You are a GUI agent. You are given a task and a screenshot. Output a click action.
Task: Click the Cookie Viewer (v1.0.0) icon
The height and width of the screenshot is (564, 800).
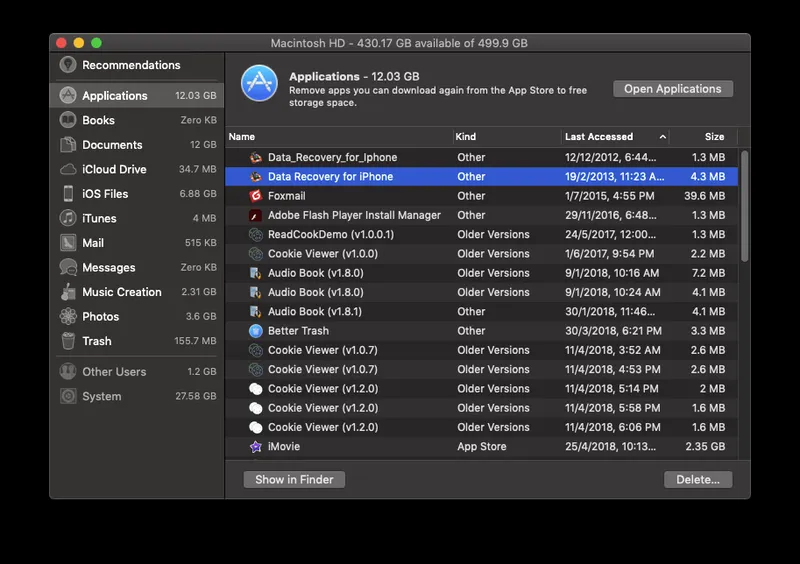(256, 254)
